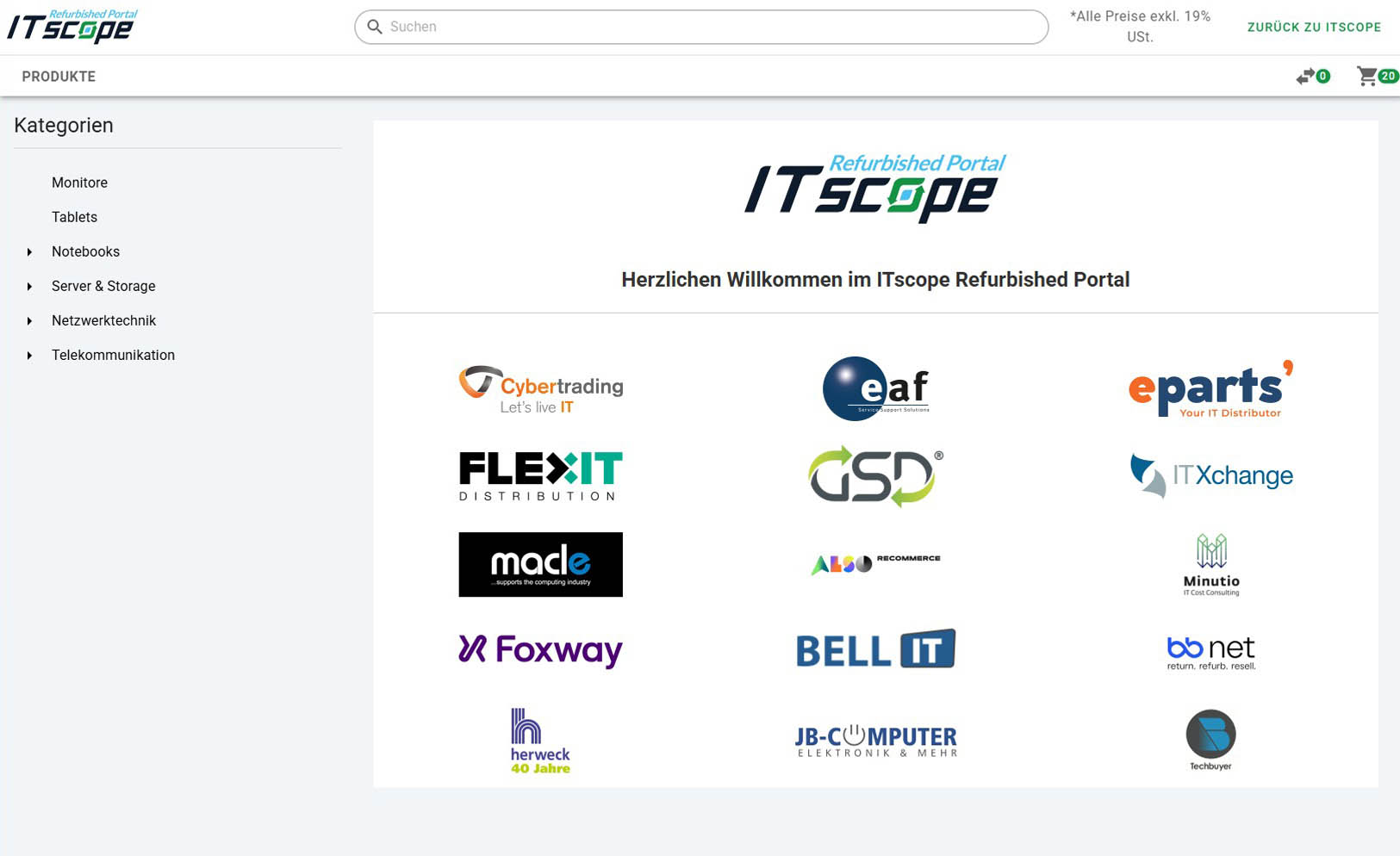Screen dimensions: 1400x856
Task: Open the Tablets category link
Action: tap(74, 217)
